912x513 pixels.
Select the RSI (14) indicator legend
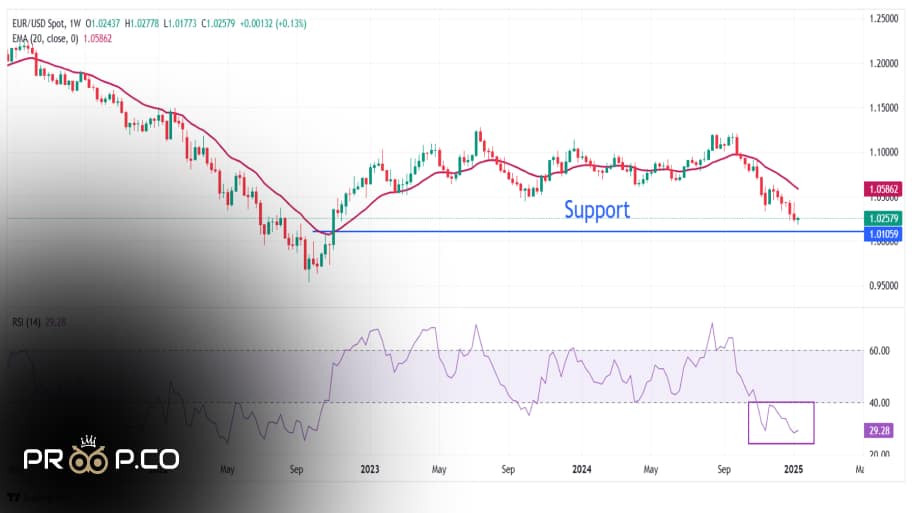[26, 322]
